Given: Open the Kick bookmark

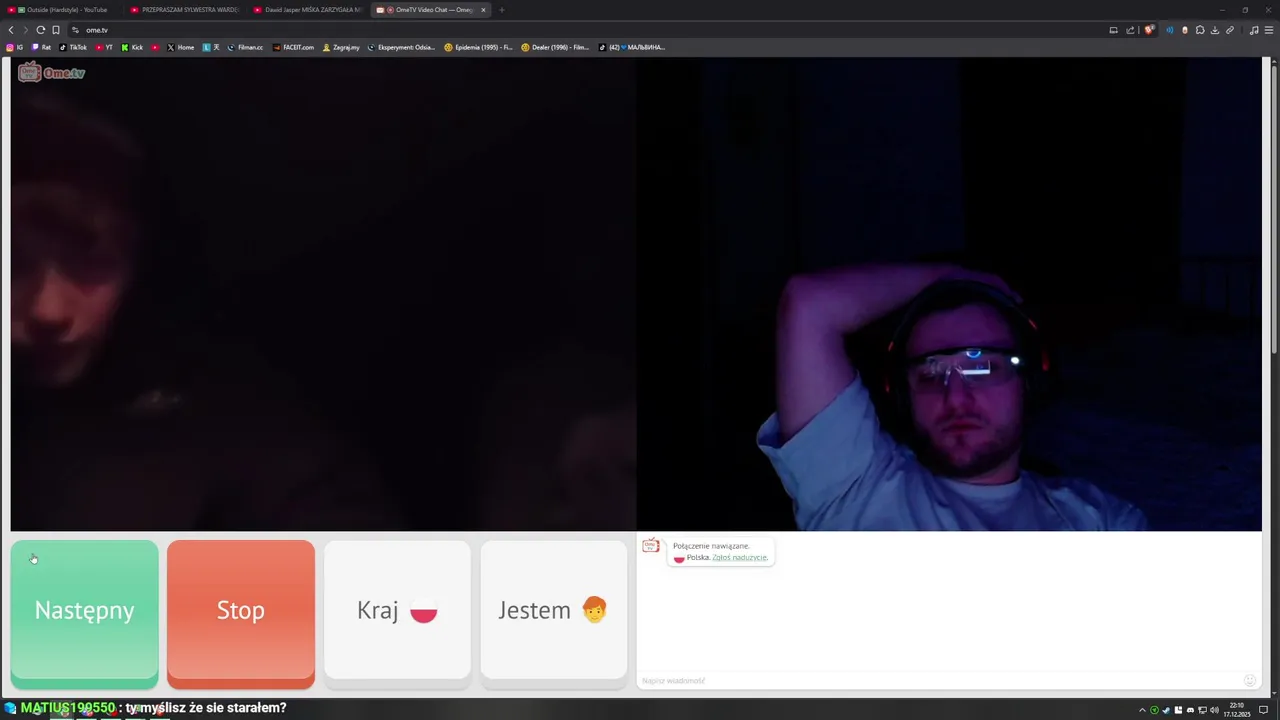Looking at the screenshot, I should 132,47.
